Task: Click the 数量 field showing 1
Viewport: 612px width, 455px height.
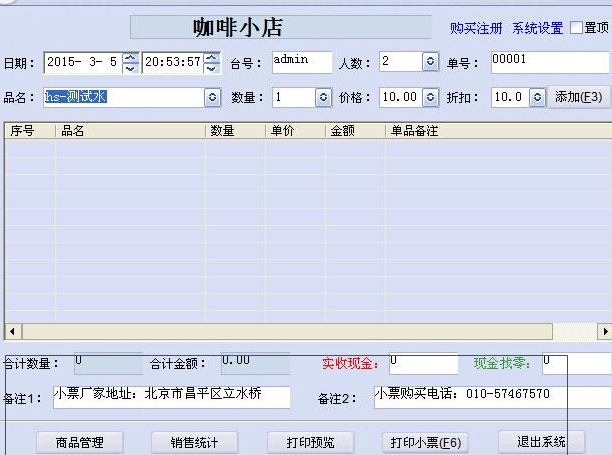Action: pyautogui.click(x=294, y=97)
